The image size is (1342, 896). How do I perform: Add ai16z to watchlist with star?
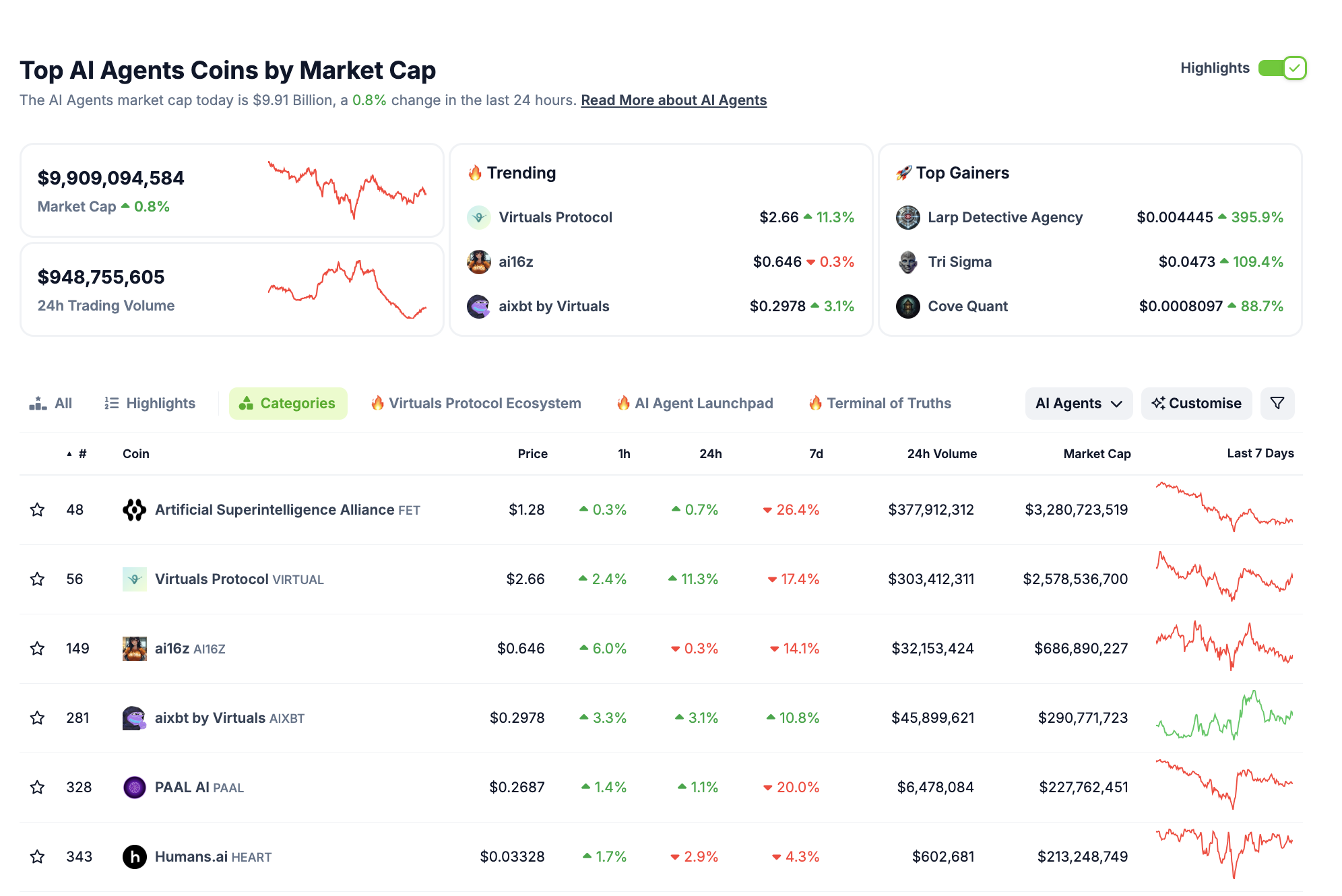coord(38,649)
